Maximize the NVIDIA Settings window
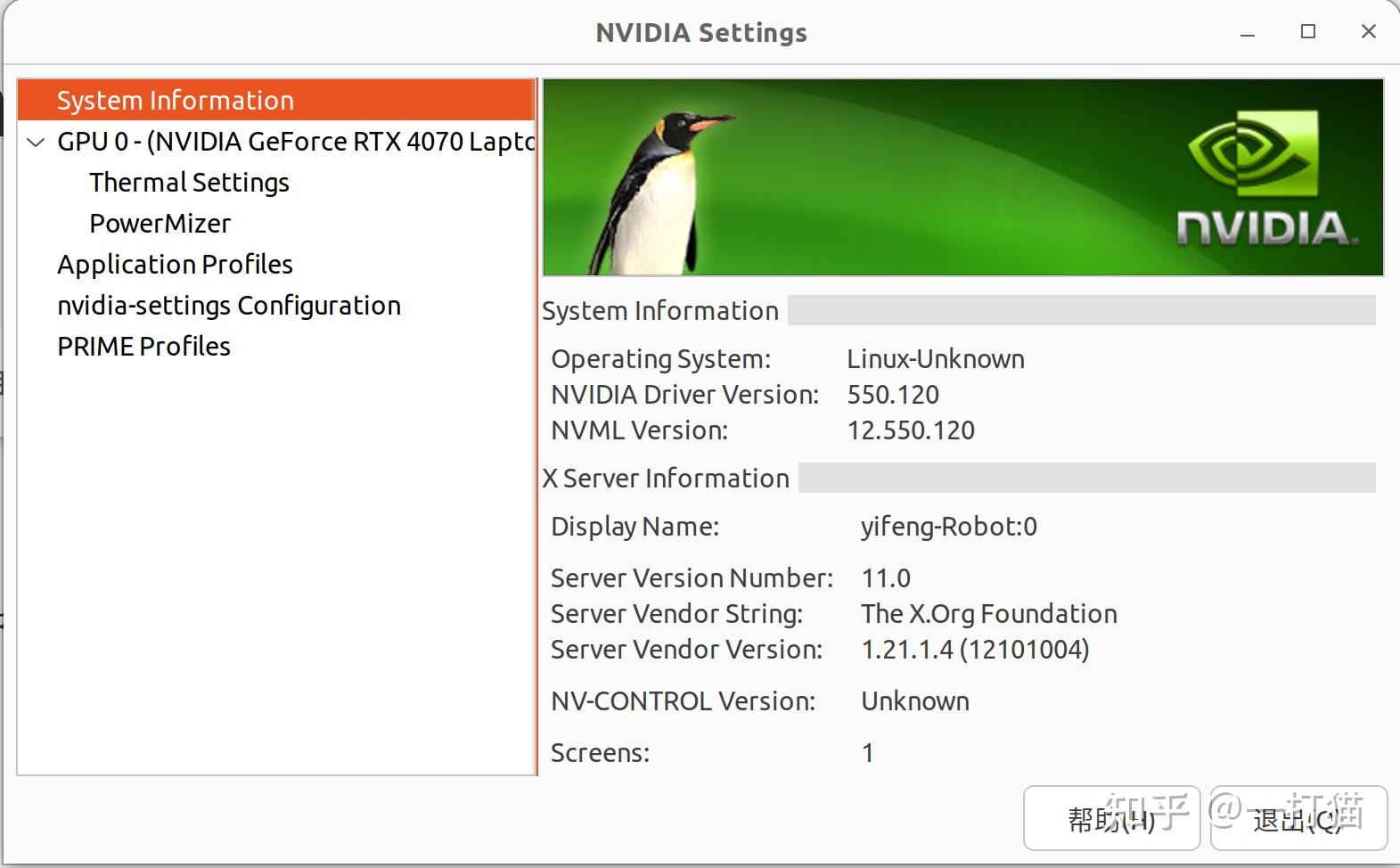Image resolution: width=1400 pixels, height=868 pixels. [x=1308, y=32]
